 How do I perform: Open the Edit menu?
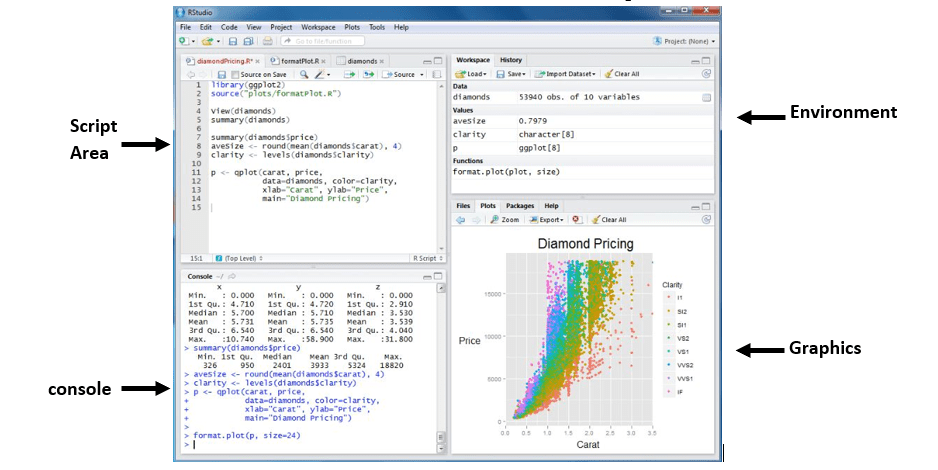[206, 27]
